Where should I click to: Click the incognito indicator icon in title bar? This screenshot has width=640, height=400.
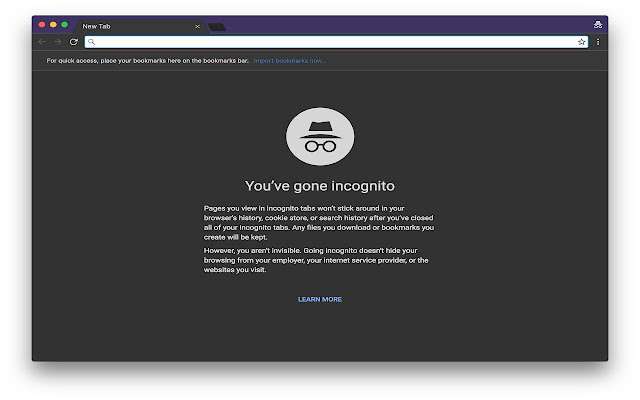[598, 24]
